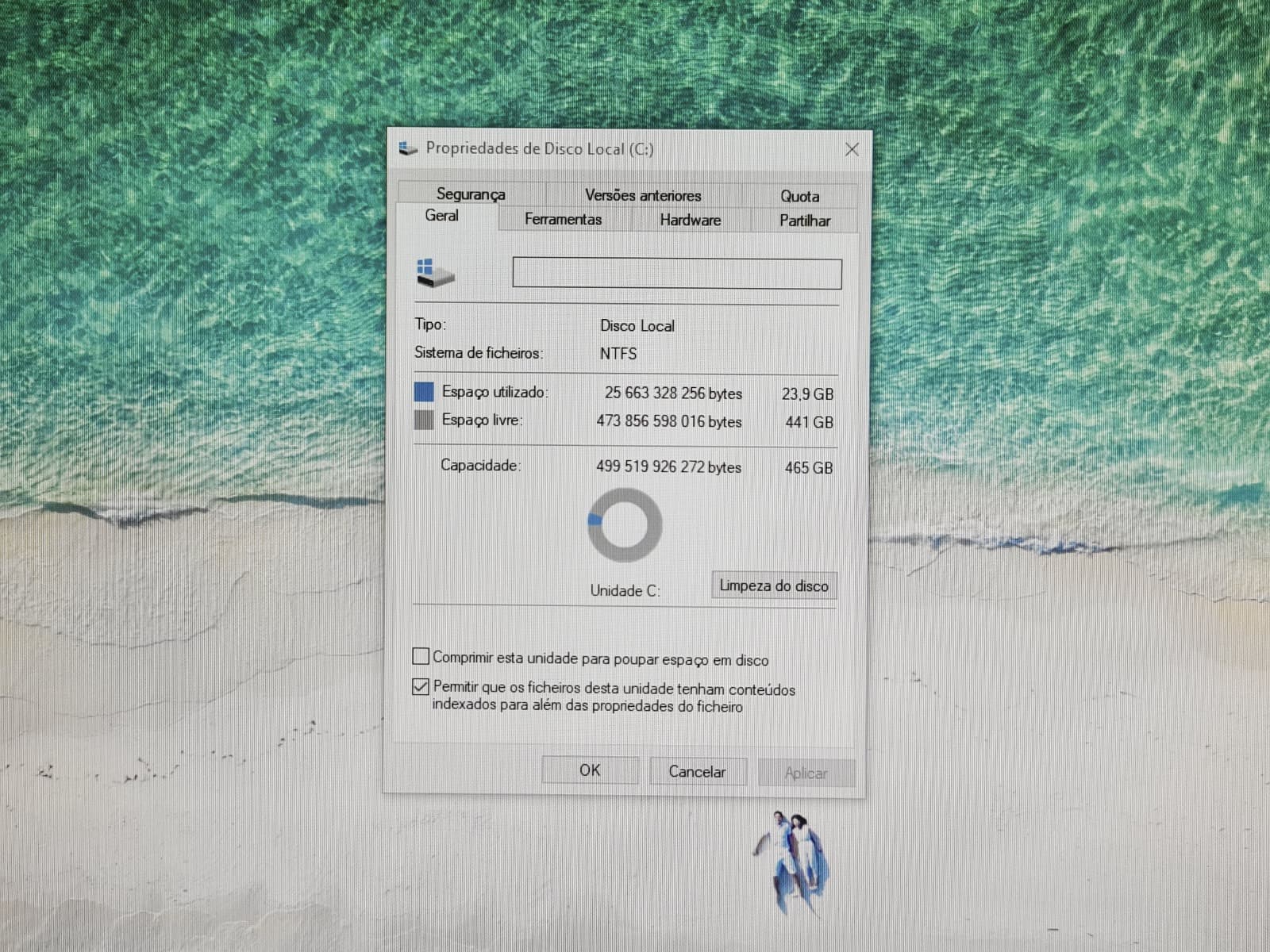Viewport: 1270px width, 952px height.
Task: Uncheck Permitir que os ficheiros indexados checkbox
Action: (421, 686)
